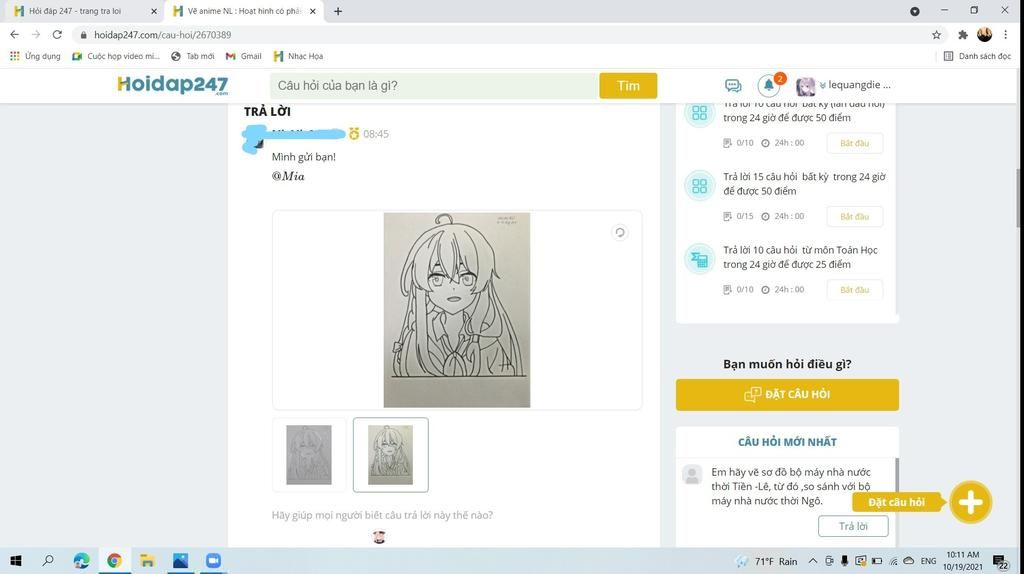Image resolution: width=1024 pixels, height=574 pixels.
Task: Click the Hoidap247 logo
Action: tap(172, 85)
